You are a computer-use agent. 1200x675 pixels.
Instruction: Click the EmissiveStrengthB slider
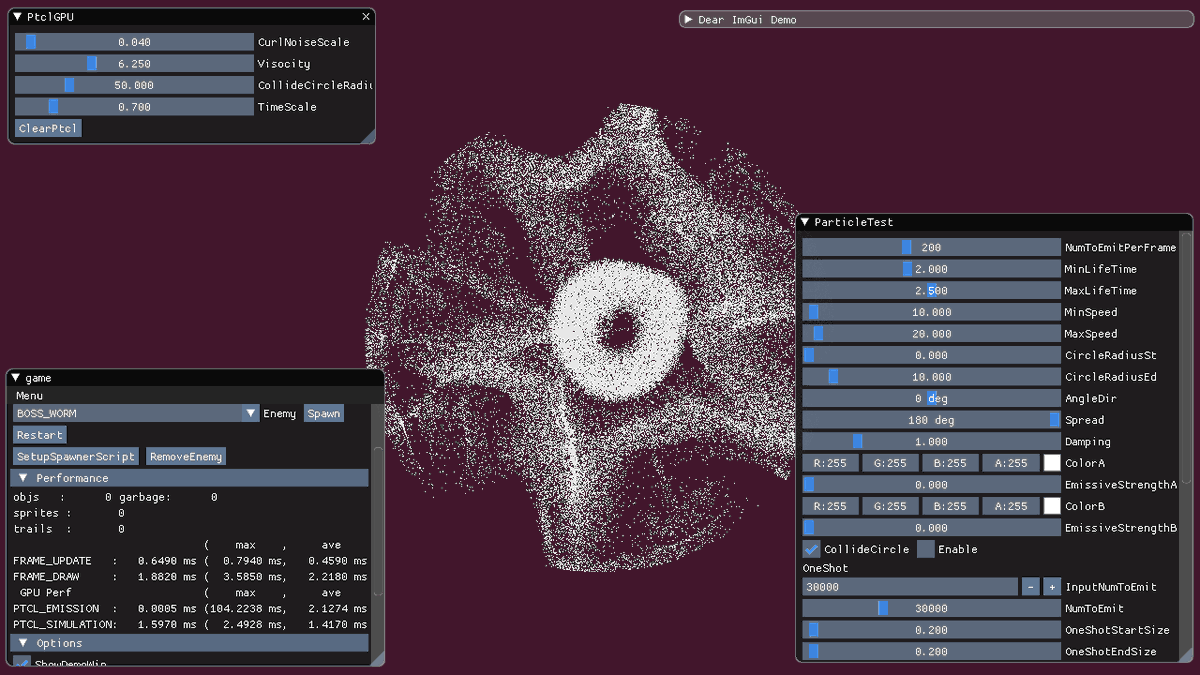tap(931, 528)
